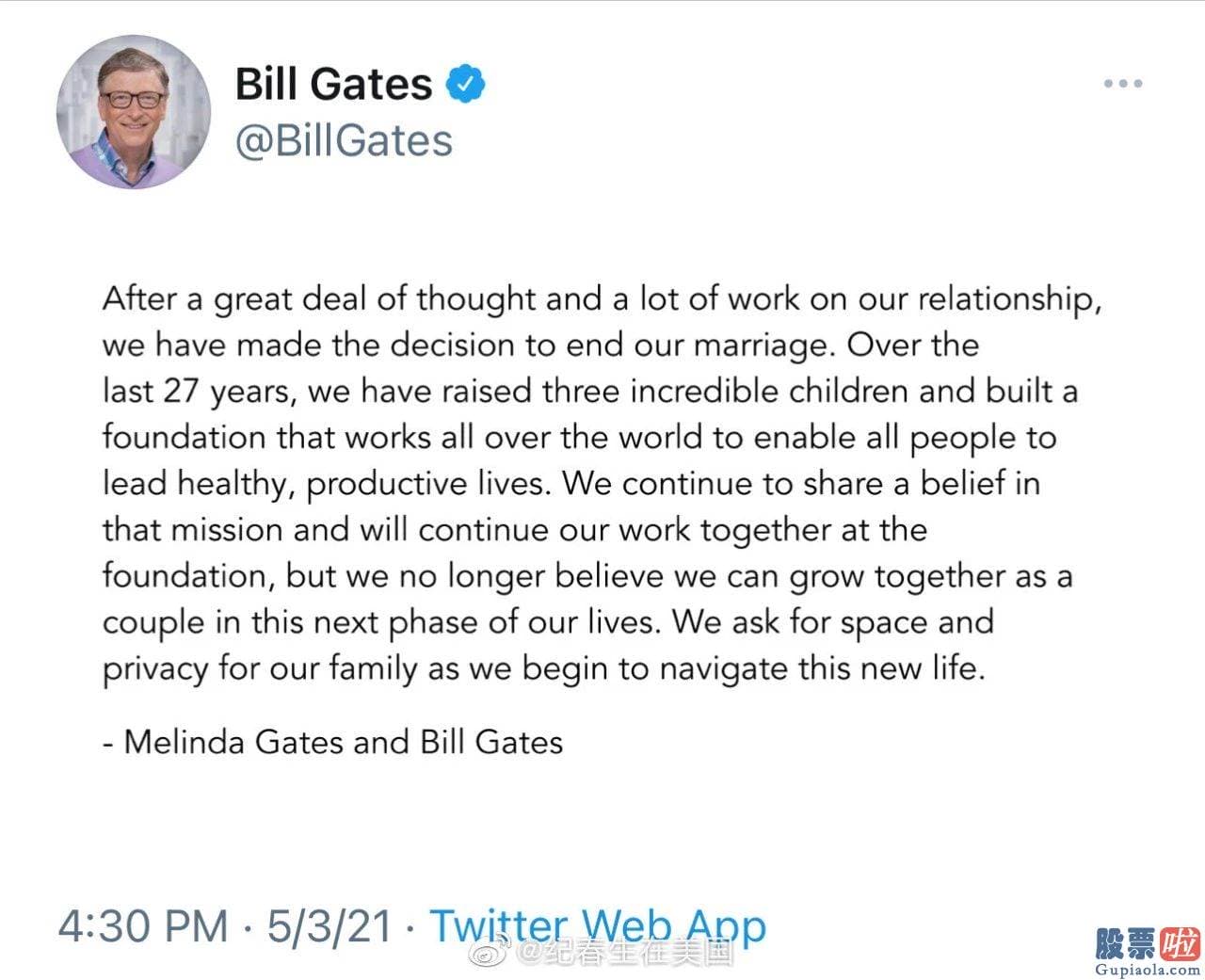1205x980 pixels.
Task: Open Bill Gates' profile avatar photo
Action: point(134,112)
